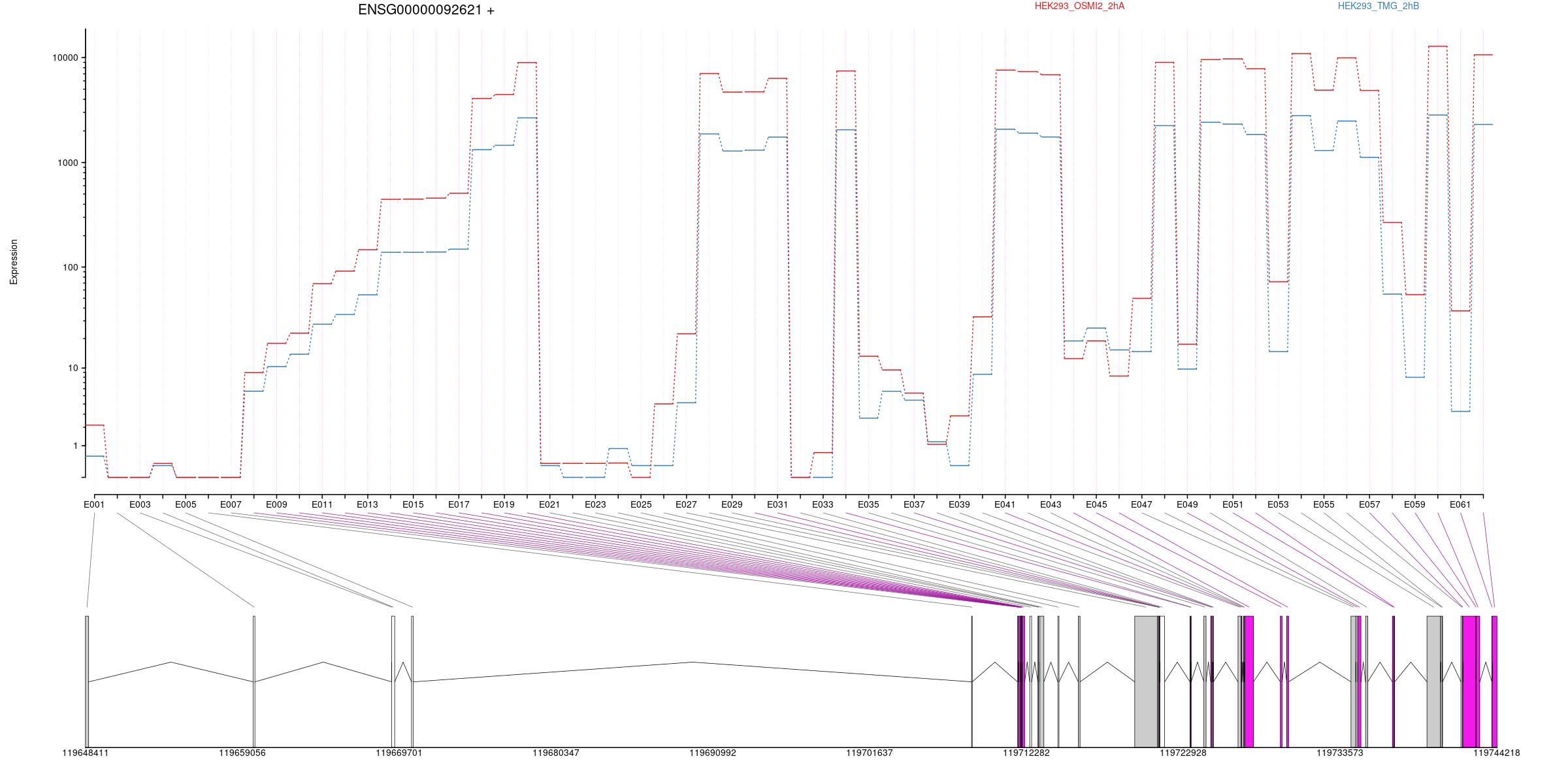This screenshot has height=784, width=1568.
Task: Select exon label E061
Action: pos(1460,505)
